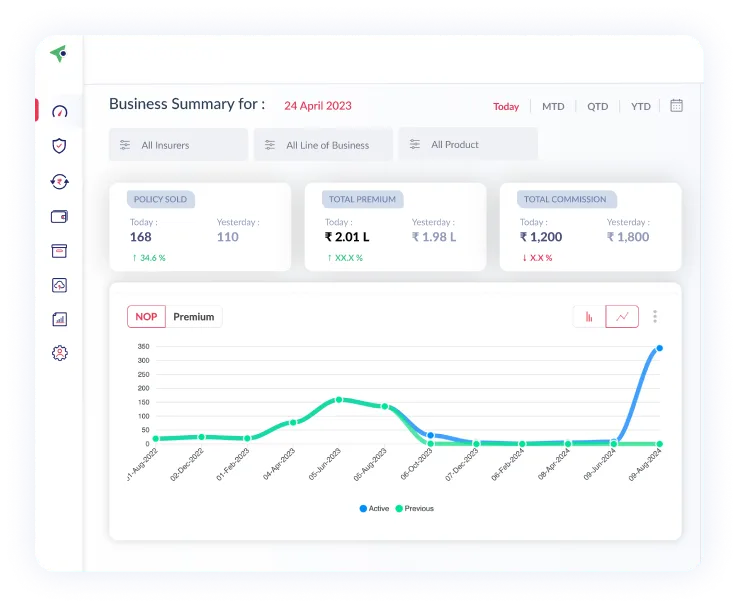This screenshot has height=607, width=739.
Task: Open the bar chart reports icon
Action: point(59,319)
